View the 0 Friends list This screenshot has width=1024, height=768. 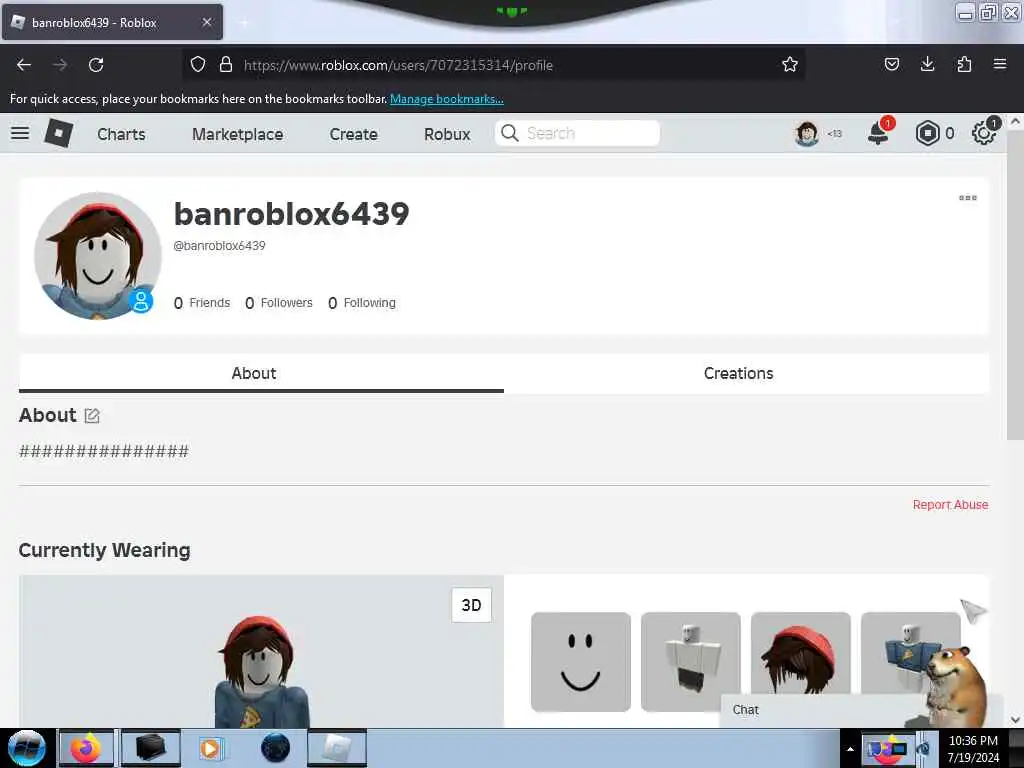click(x=202, y=303)
